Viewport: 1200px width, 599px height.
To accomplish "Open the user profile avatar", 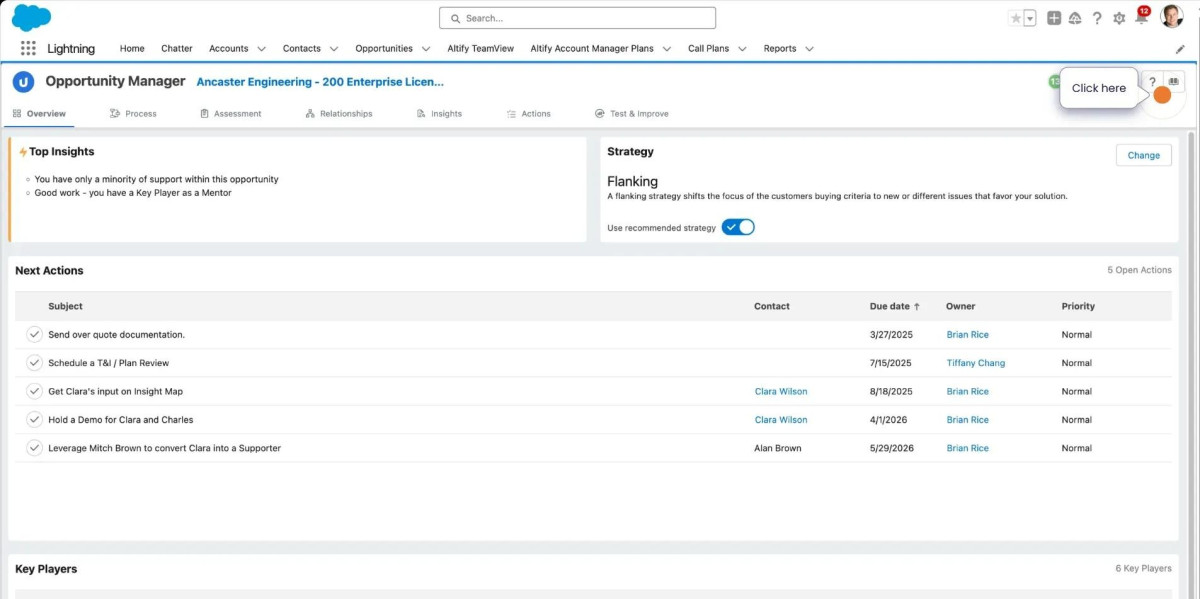I will tap(1171, 17).
